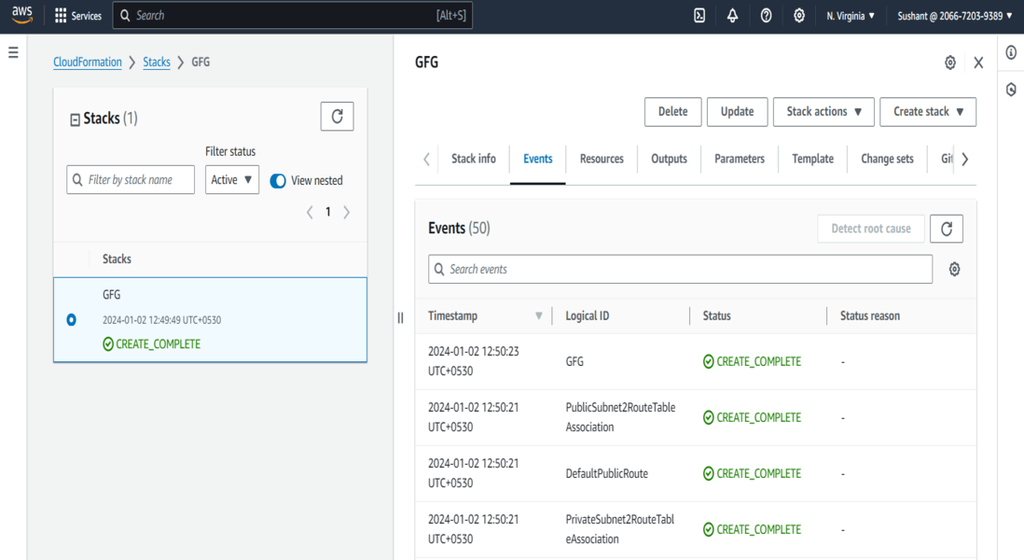Click the Delete stack button
The height and width of the screenshot is (560, 1024).
(672, 112)
